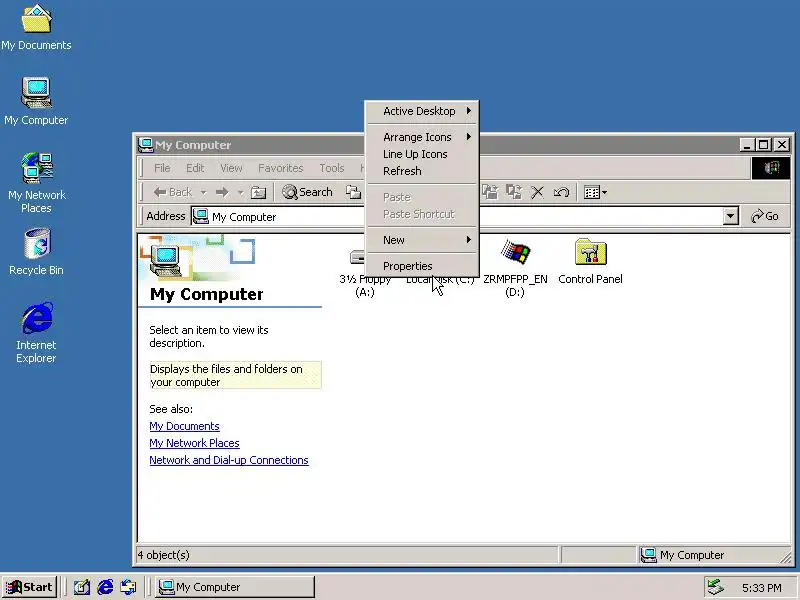Select the Recycle Bin desktop icon

tap(36, 252)
